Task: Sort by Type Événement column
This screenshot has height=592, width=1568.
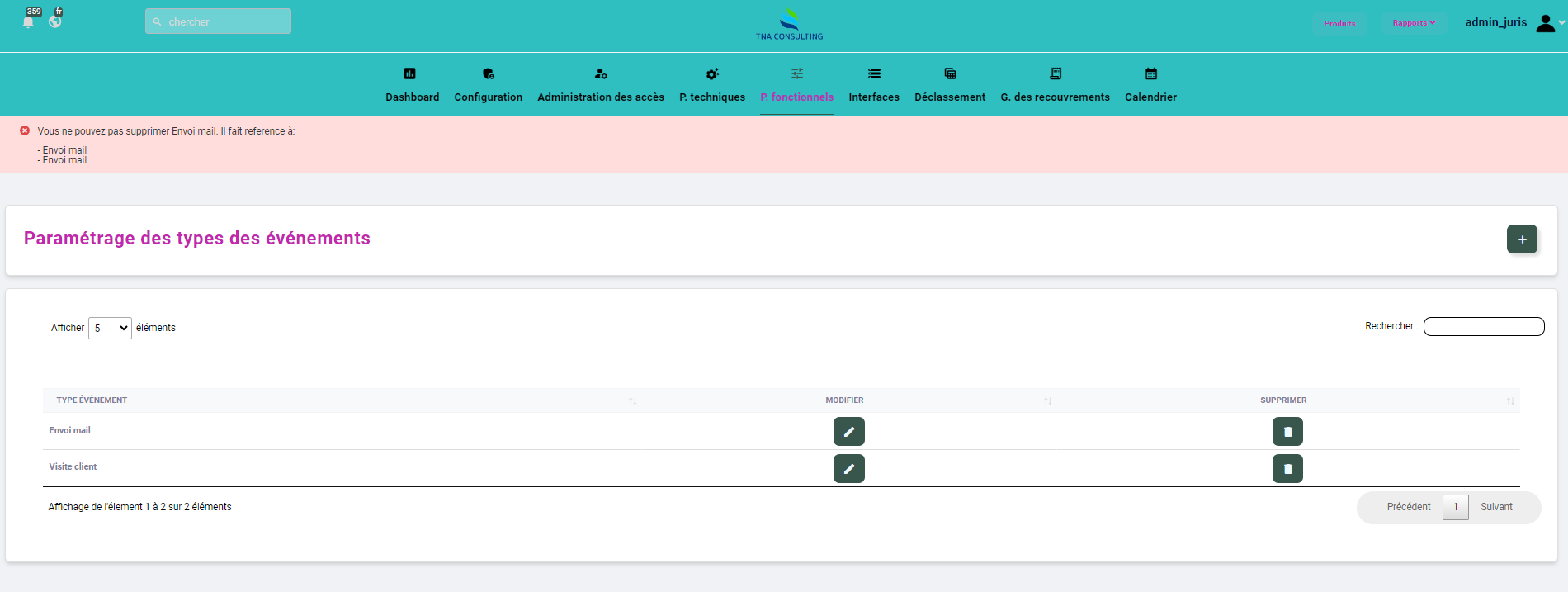Action: [92, 400]
